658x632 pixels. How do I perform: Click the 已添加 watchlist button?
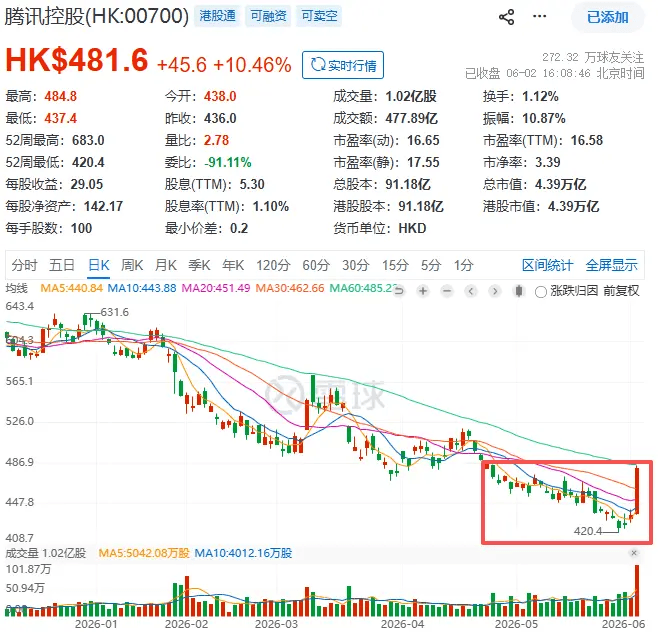tap(608, 17)
